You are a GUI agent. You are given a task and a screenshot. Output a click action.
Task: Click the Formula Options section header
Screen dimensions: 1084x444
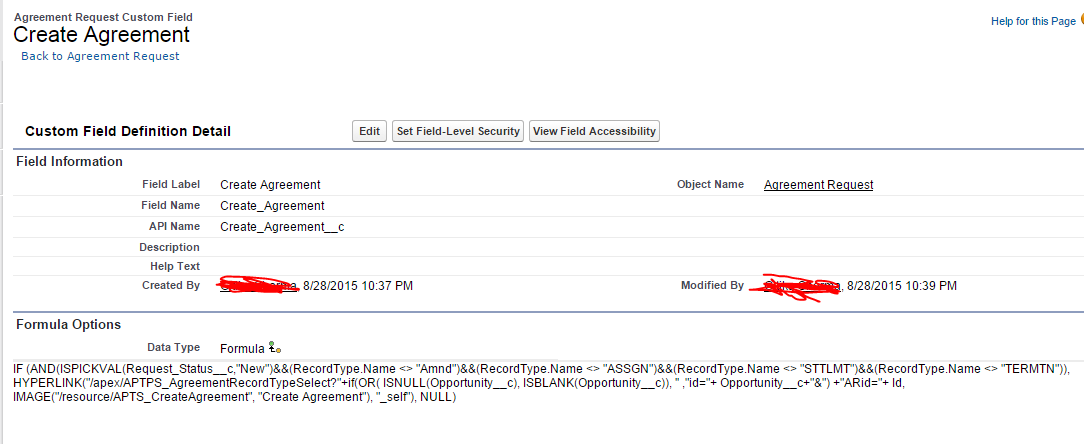pos(68,324)
